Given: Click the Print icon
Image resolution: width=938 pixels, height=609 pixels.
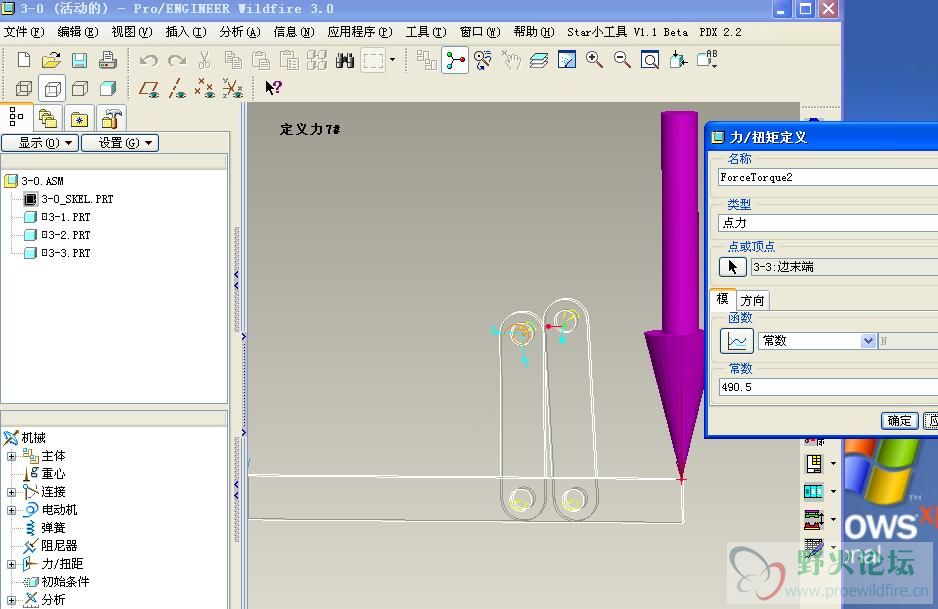Looking at the screenshot, I should click(x=108, y=61).
